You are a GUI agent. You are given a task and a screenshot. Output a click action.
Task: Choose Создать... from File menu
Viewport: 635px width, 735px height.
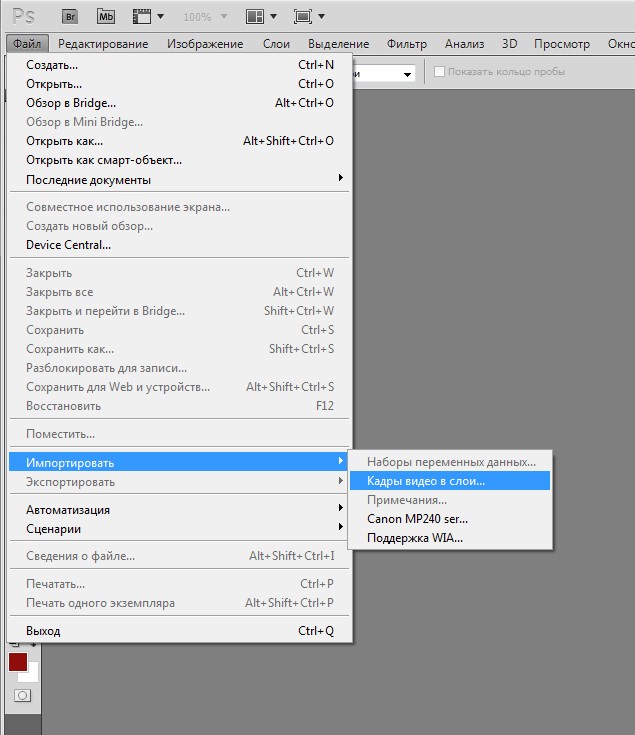pos(180,65)
